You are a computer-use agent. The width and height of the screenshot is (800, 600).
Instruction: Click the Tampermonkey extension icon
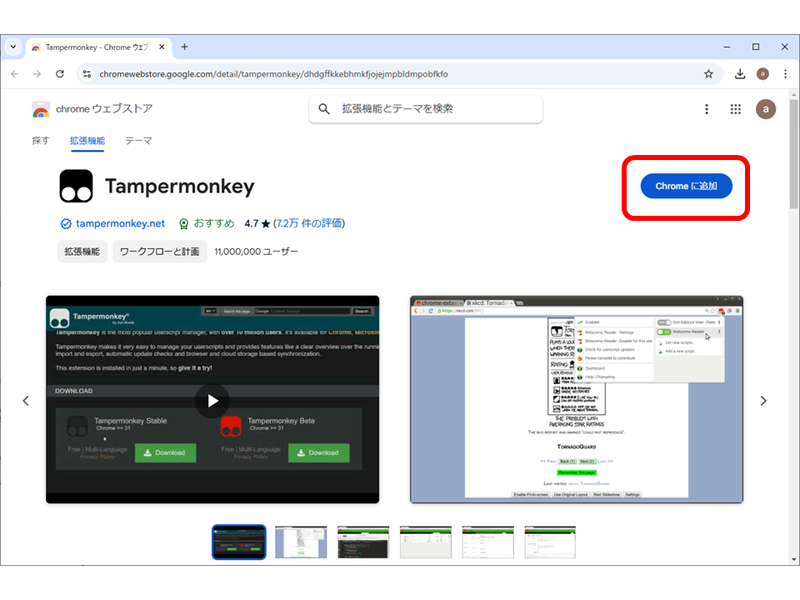pos(76,186)
